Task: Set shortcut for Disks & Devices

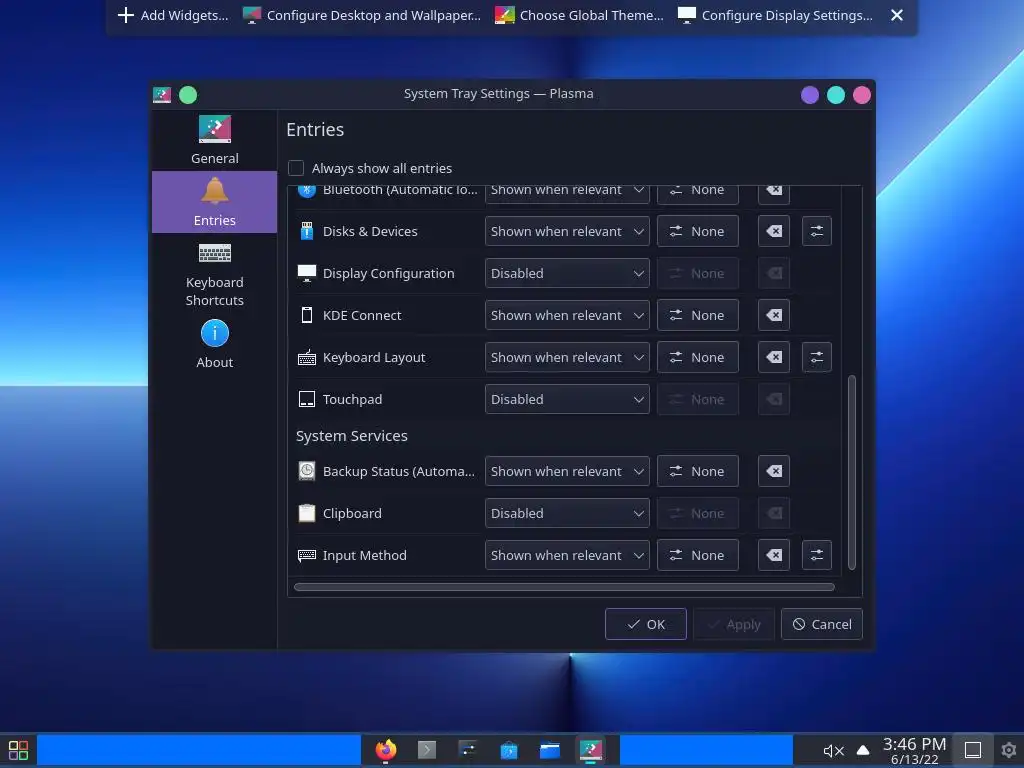Action: click(x=697, y=231)
